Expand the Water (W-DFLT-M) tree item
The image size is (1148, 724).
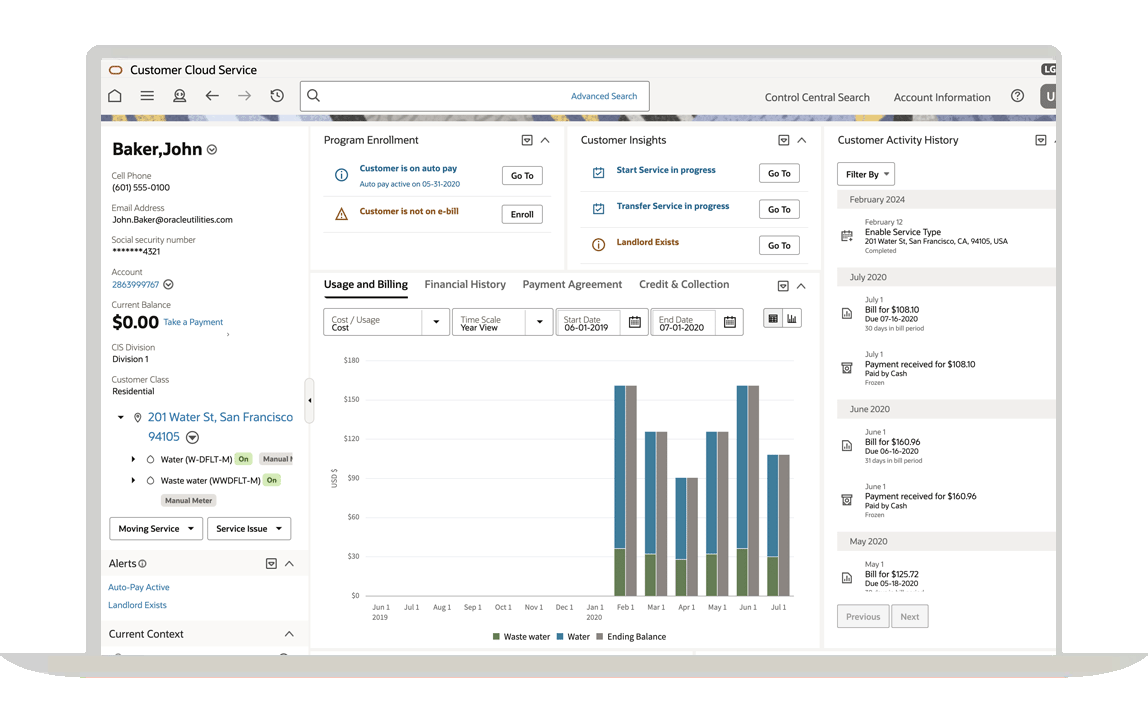tap(133, 460)
